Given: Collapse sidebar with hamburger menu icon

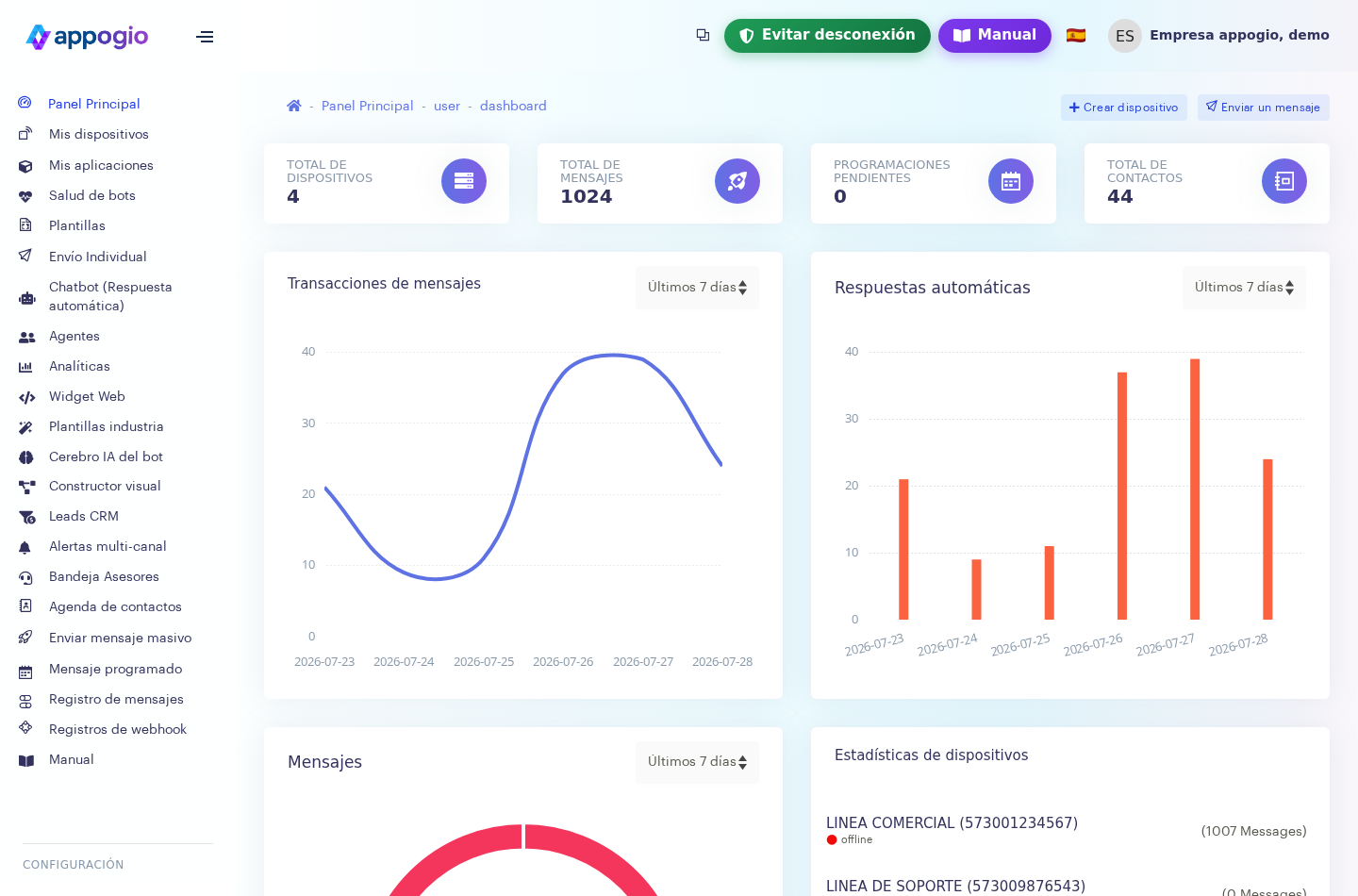Looking at the screenshot, I should (205, 37).
